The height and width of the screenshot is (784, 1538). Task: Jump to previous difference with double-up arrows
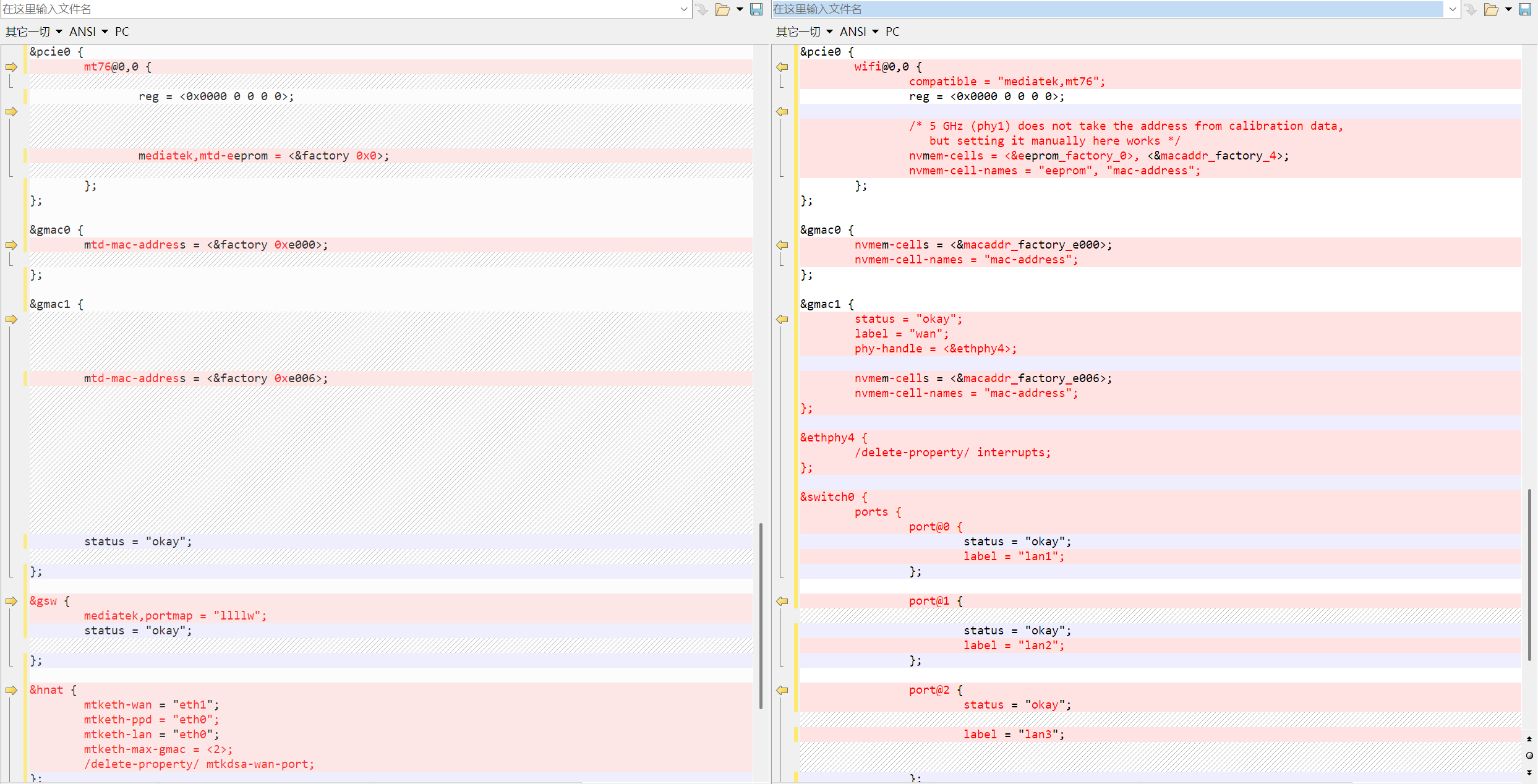pyautogui.click(x=1529, y=739)
